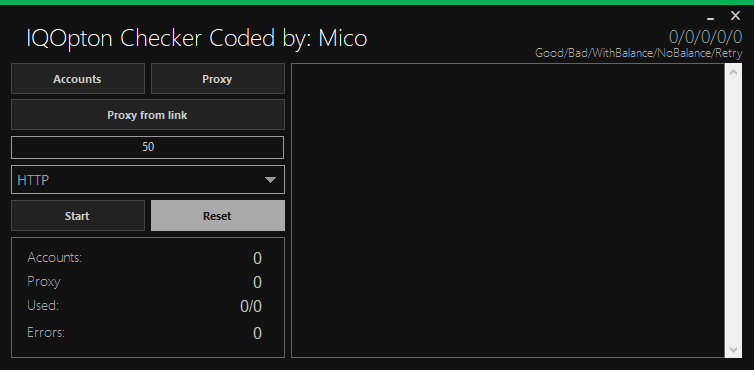
Task: Click inside the results output panel
Action: 508,211
